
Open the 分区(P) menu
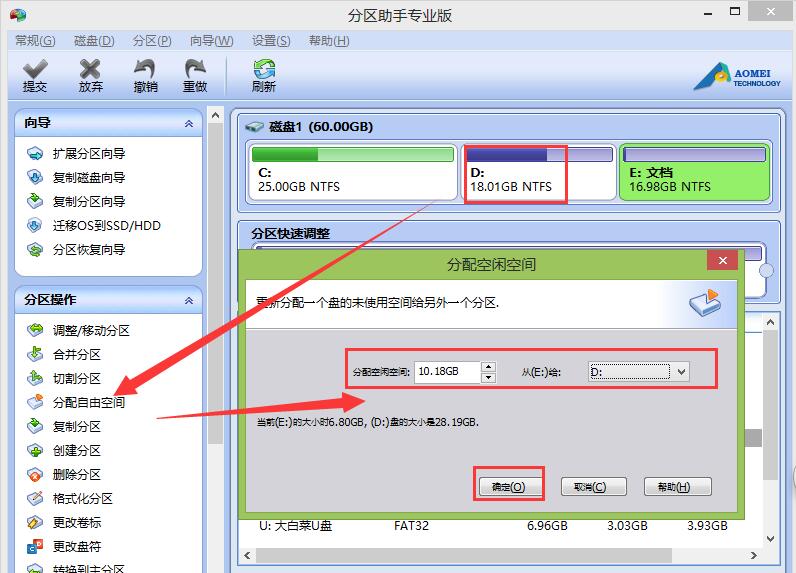click(x=152, y=41)
